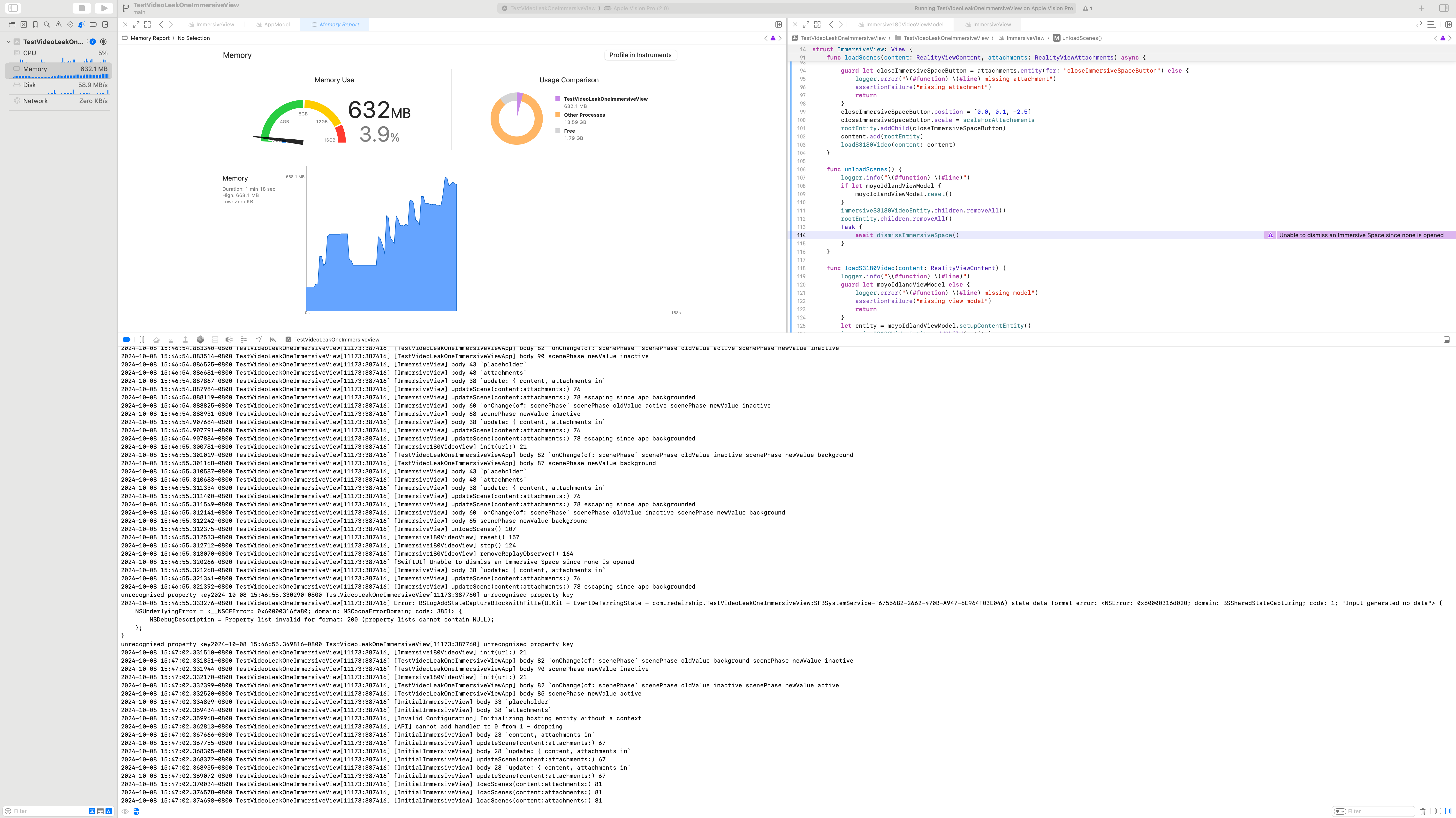Switch to the AppModel tab
The height and width of the screenshot is (818, 1456).
(276, 24)
